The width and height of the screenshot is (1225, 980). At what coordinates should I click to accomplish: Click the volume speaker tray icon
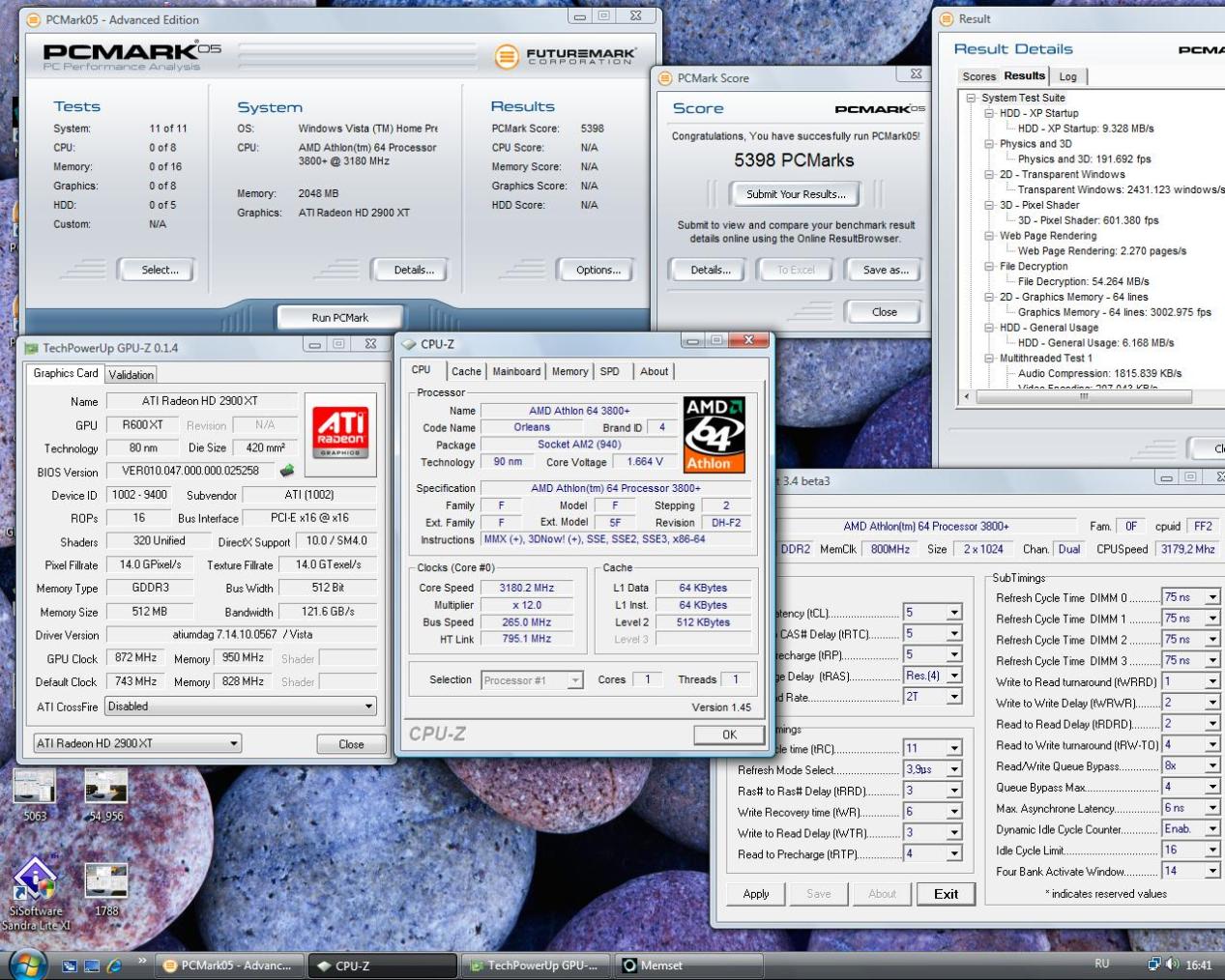1173,965
